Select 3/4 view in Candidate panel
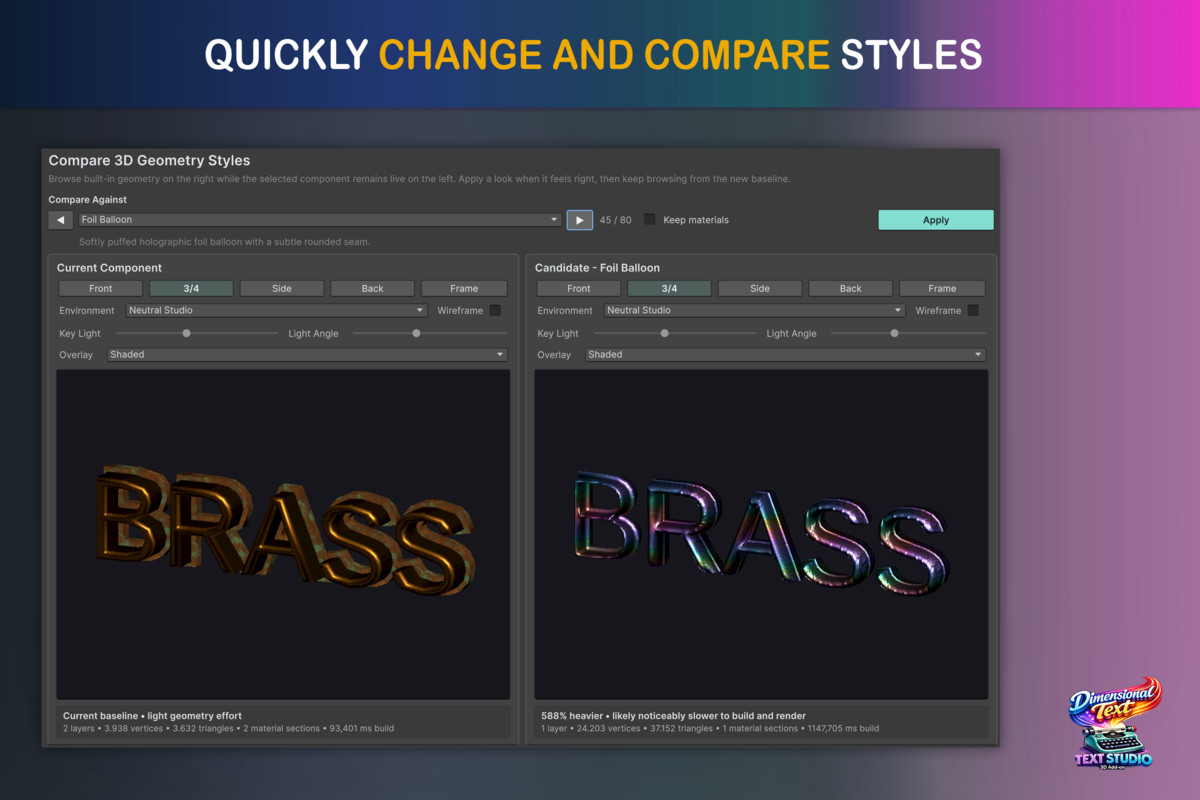Image resolution: width=1200 pixels, height=800 pixels. pyautogui.click(x=669, y=289)
